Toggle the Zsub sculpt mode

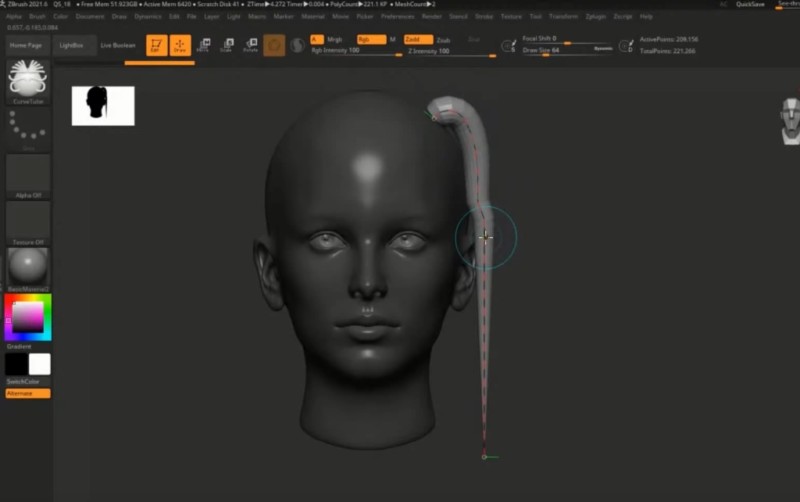pos(443,39)
